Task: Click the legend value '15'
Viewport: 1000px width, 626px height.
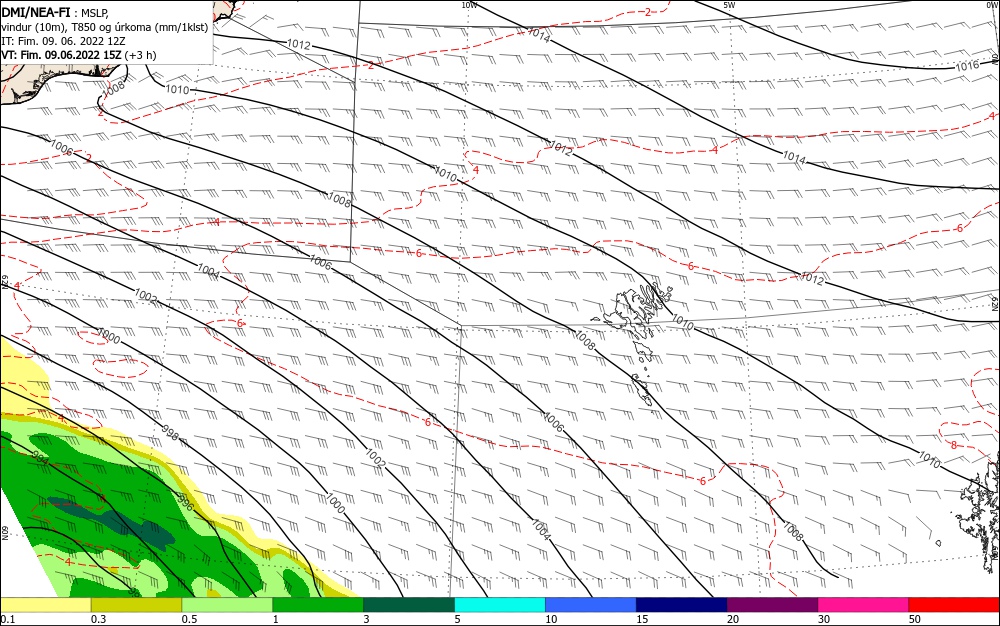Action: pyautogui.click(x=642, y=619)
